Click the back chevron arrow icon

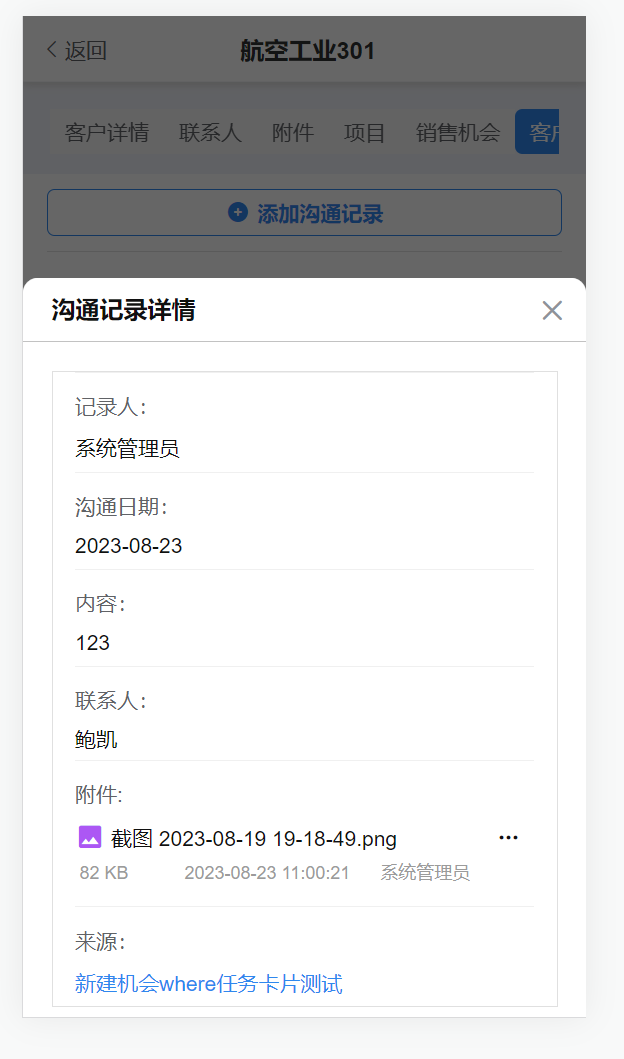pyautogui.click(x=52, y=50)
